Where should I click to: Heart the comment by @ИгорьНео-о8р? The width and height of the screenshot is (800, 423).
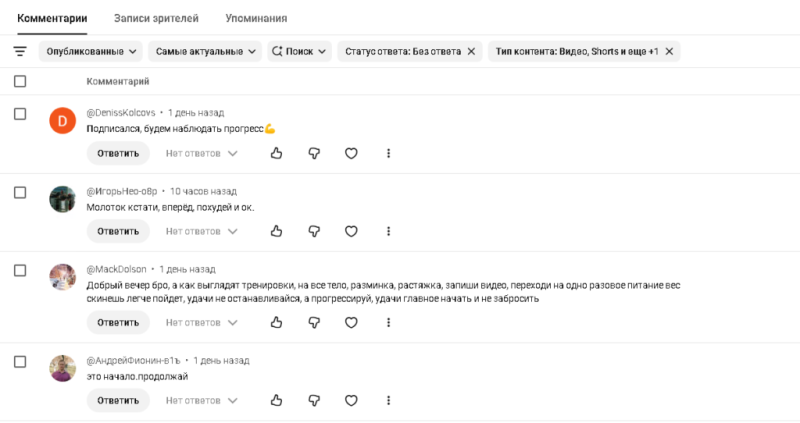(351, 231)
